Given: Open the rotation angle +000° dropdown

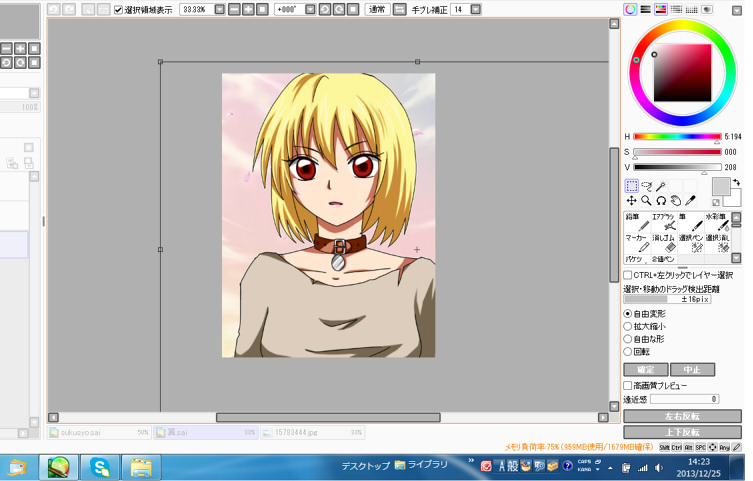Looking at the screenshot, I should pyautogui.click(x=310, y=9).
